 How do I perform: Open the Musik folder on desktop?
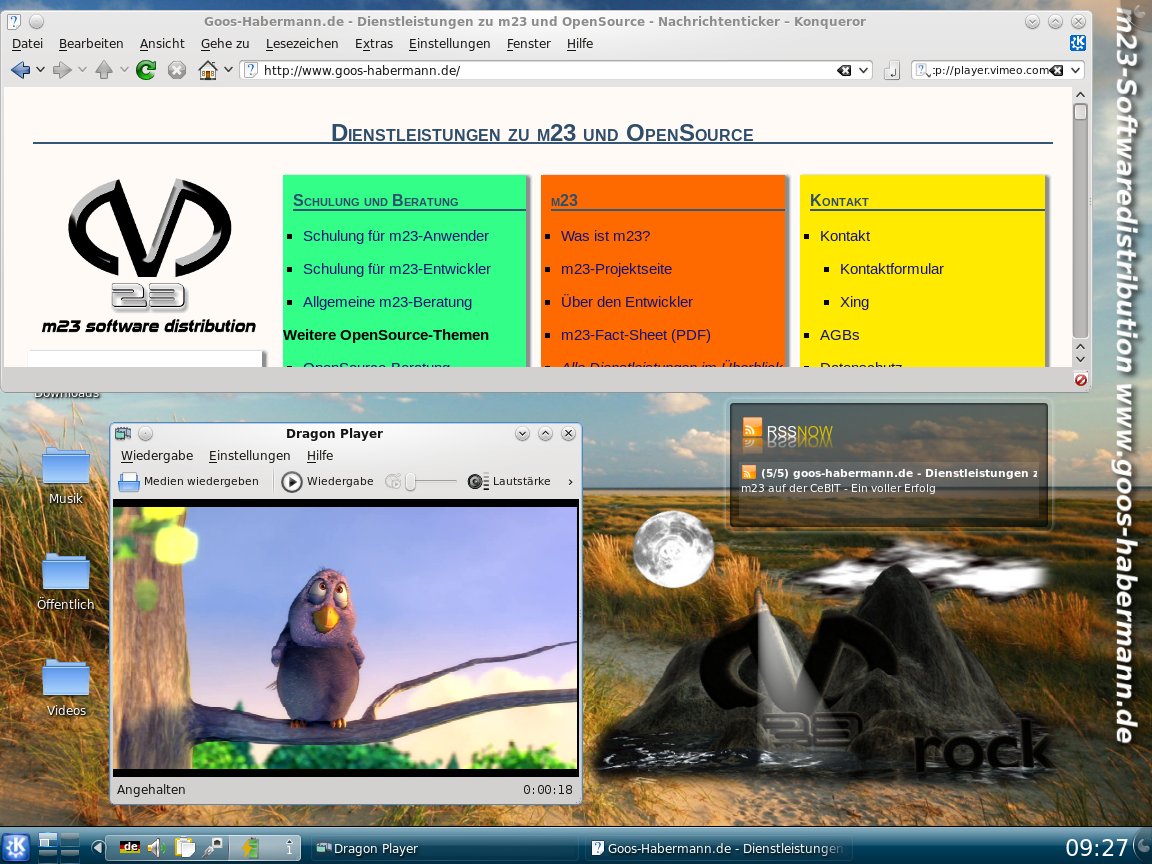(x=65, y=475)
